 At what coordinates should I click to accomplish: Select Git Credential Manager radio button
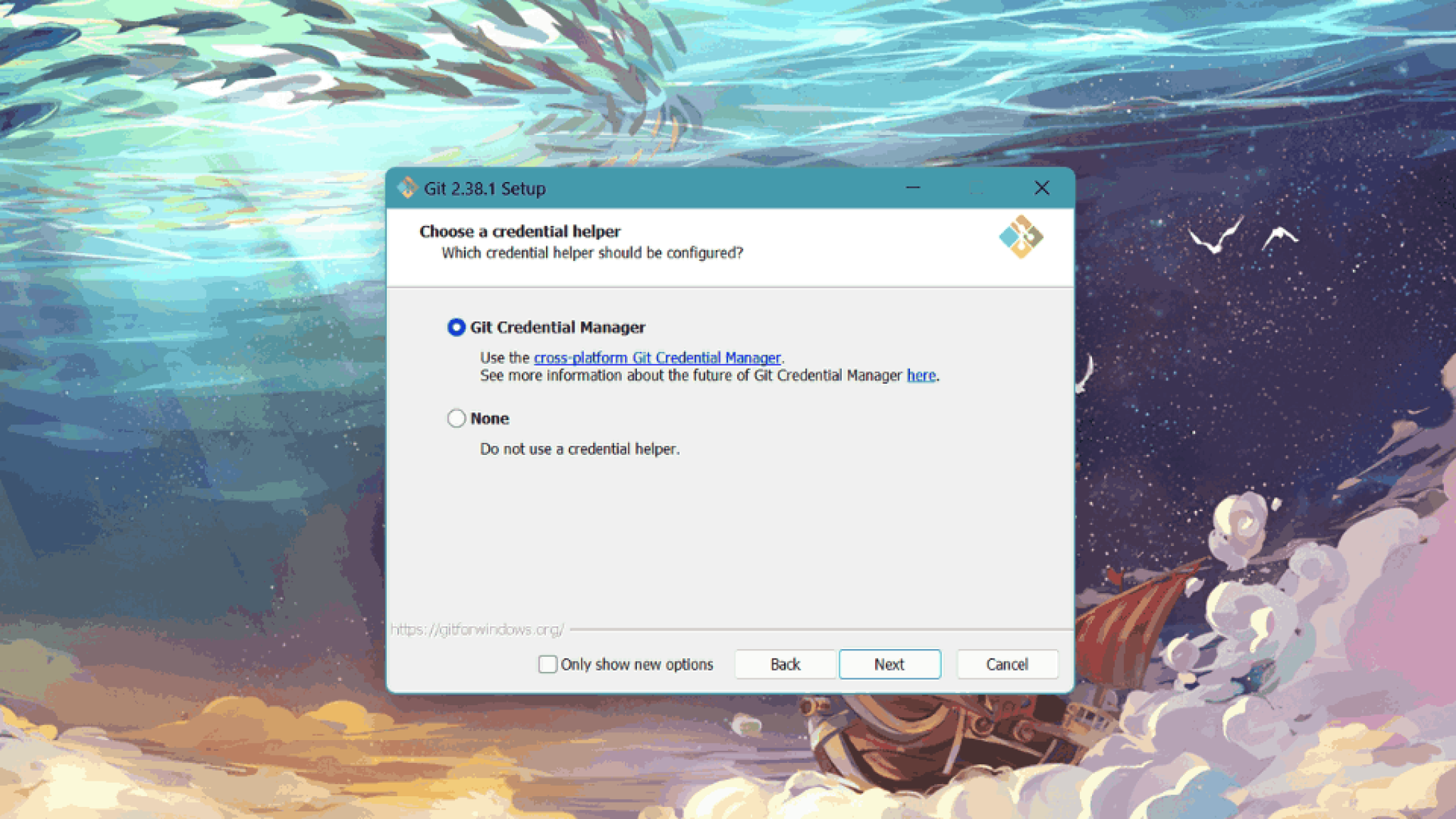tap(455, 327)
